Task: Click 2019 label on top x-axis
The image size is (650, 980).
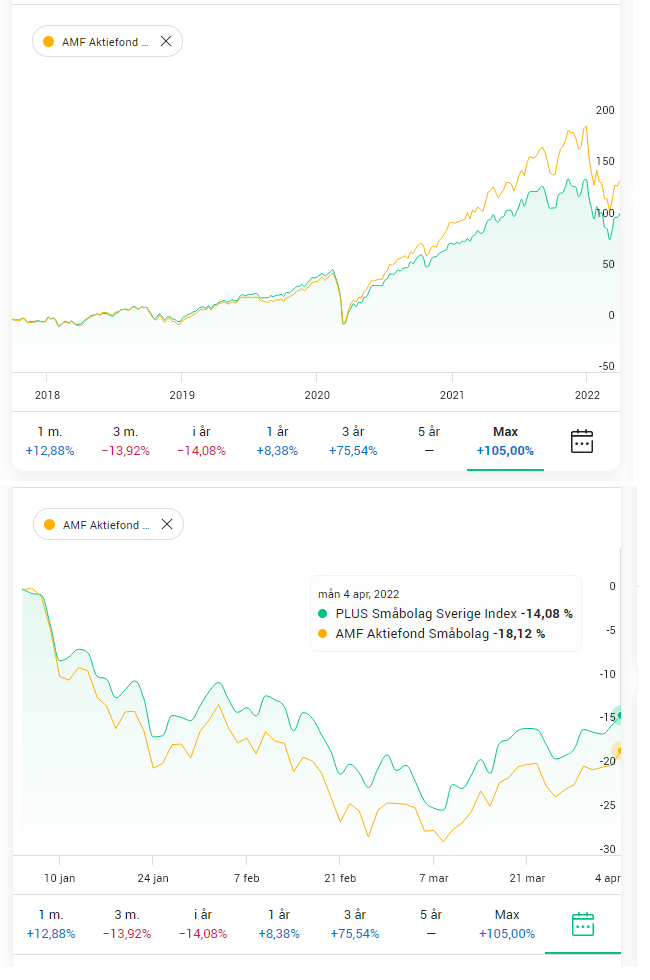Action: 182,395
